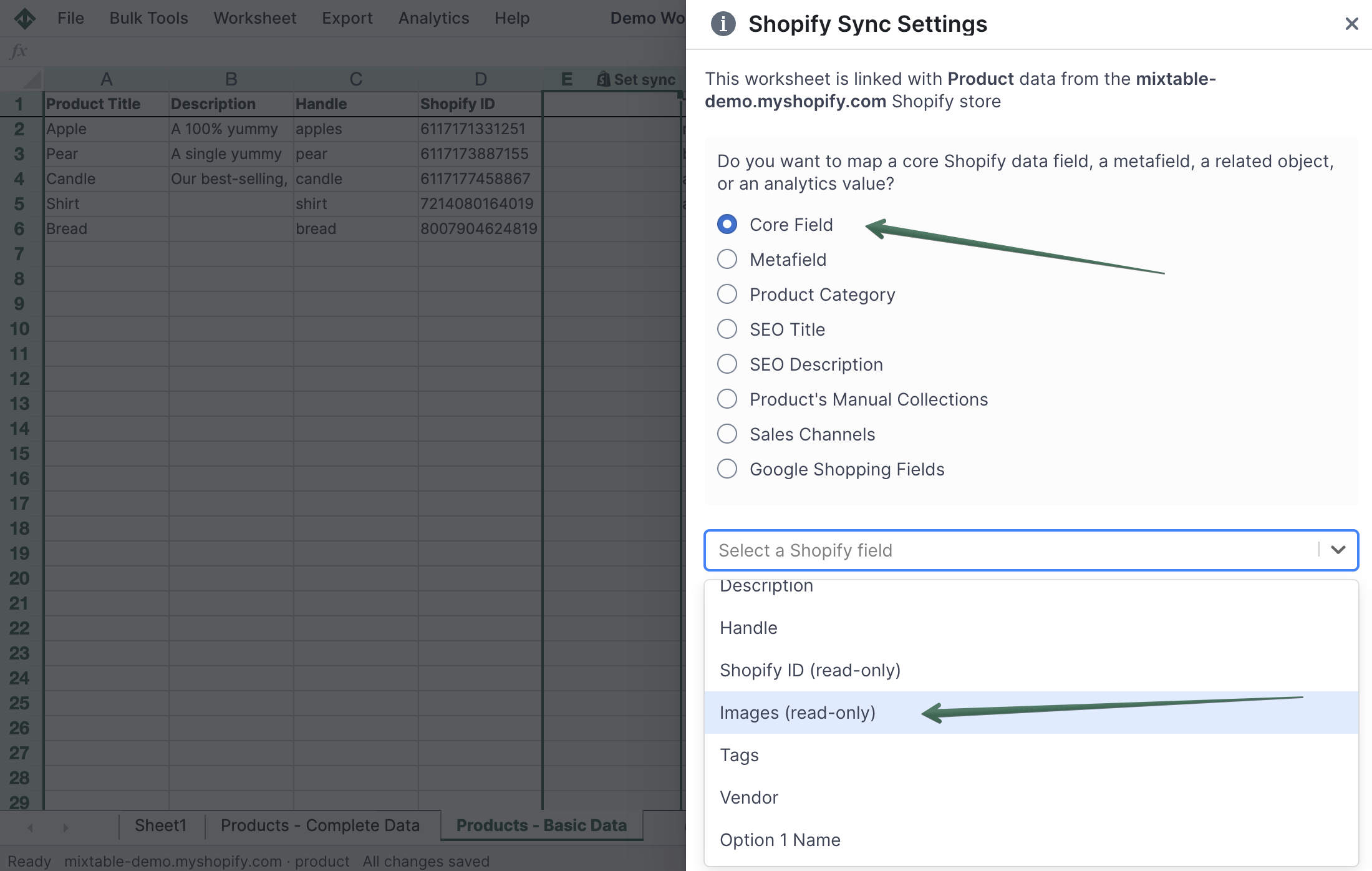
Task: Choose Shopify ID (read-only) option
Action: [1031, 670]
